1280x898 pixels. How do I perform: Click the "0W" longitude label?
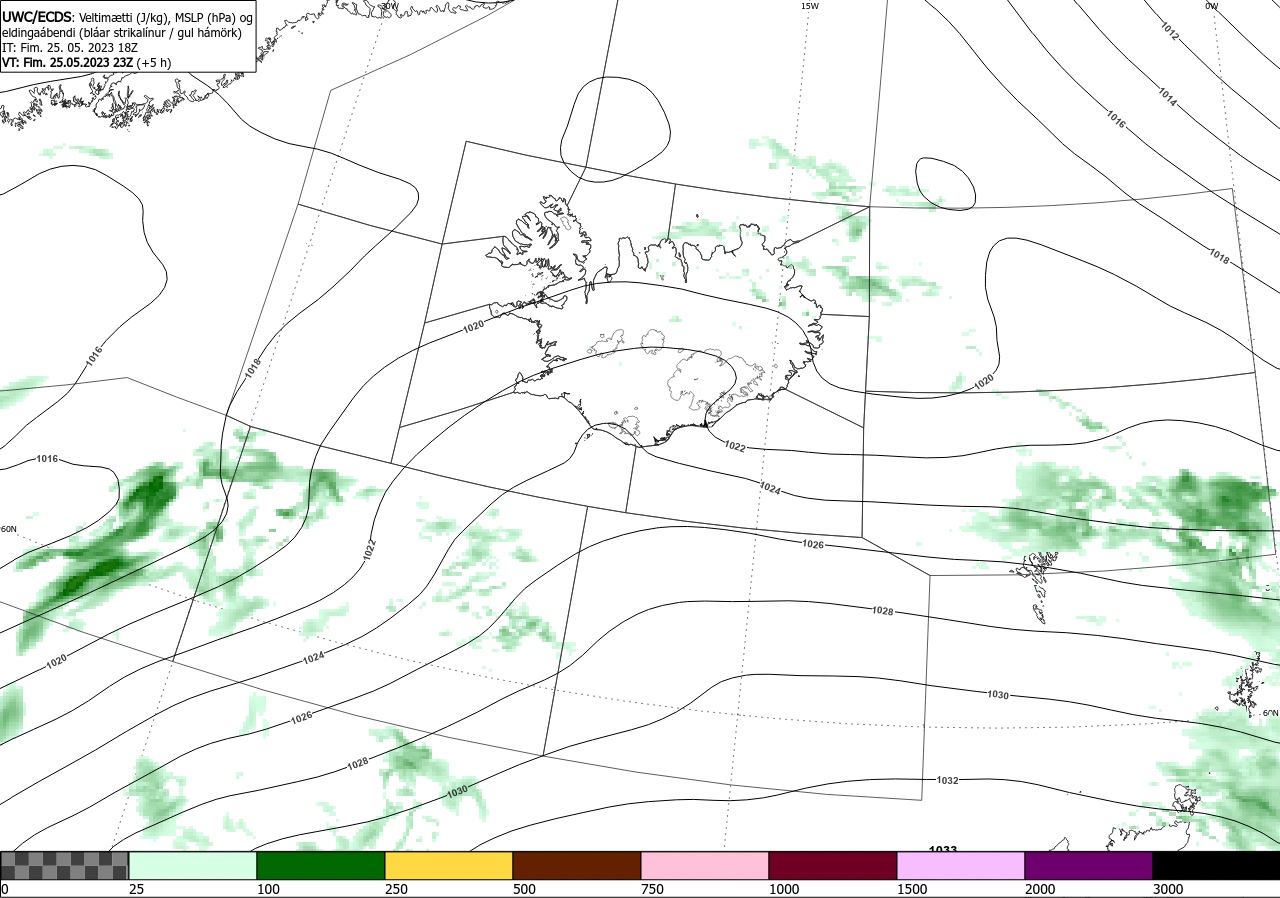[1212, 6]
